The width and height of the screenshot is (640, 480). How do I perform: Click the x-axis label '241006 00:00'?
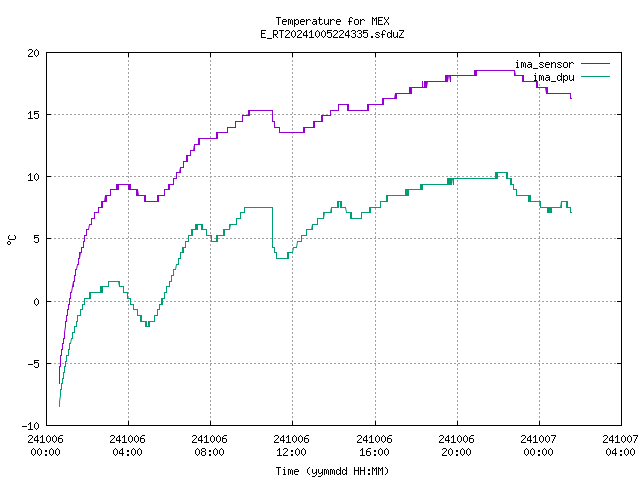click(45, 446)
